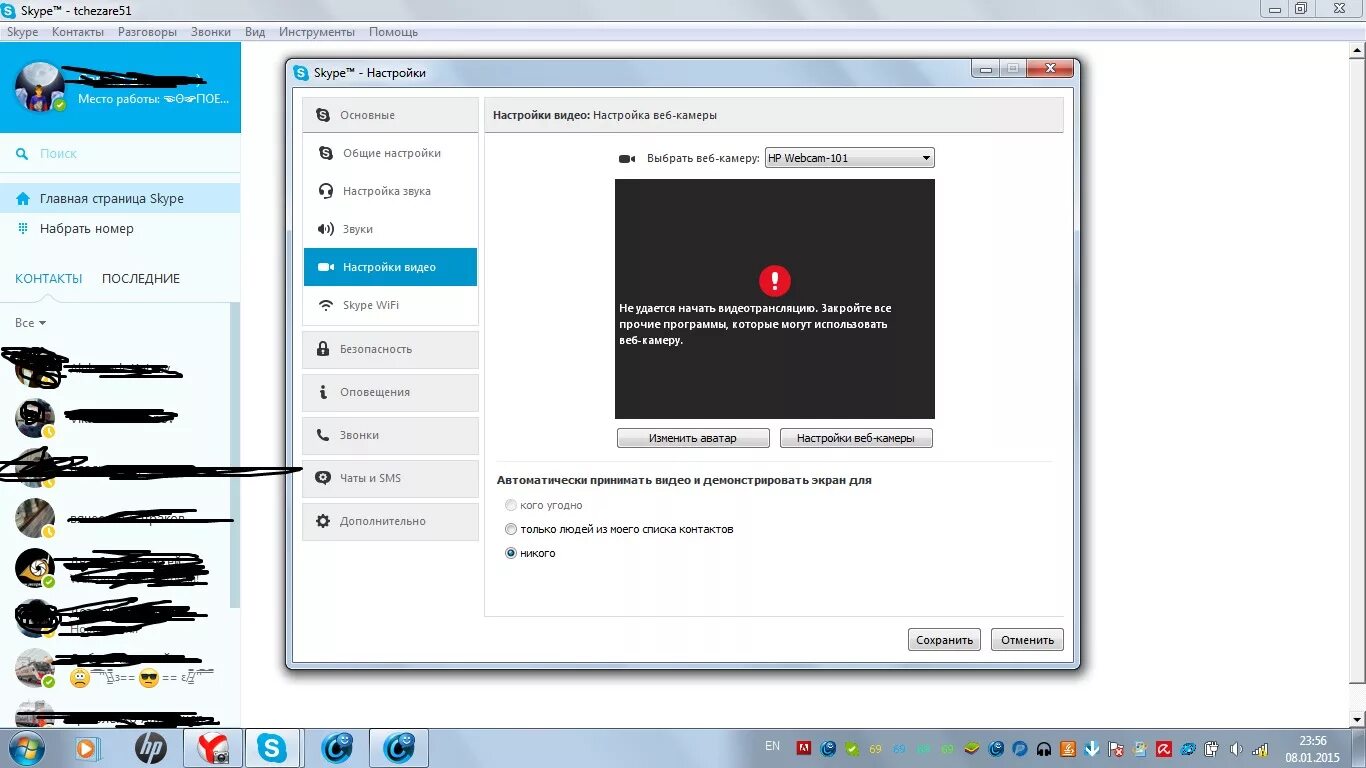
Task: Go to Главная страница Skype
Action: point(120,198)
